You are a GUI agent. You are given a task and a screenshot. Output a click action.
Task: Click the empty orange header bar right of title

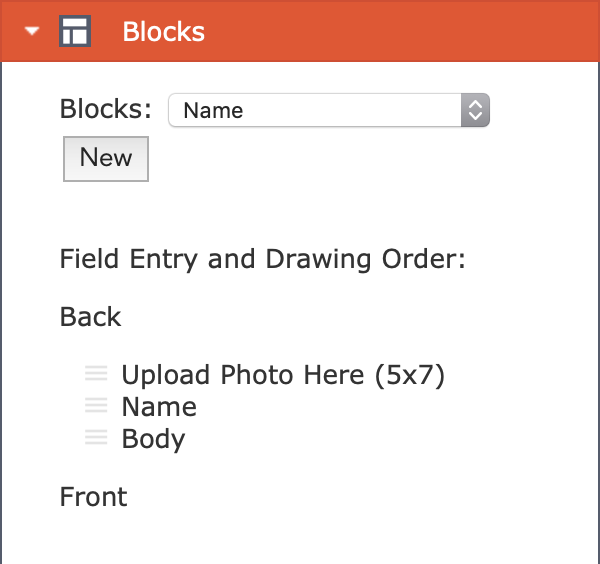click(402, 31)
